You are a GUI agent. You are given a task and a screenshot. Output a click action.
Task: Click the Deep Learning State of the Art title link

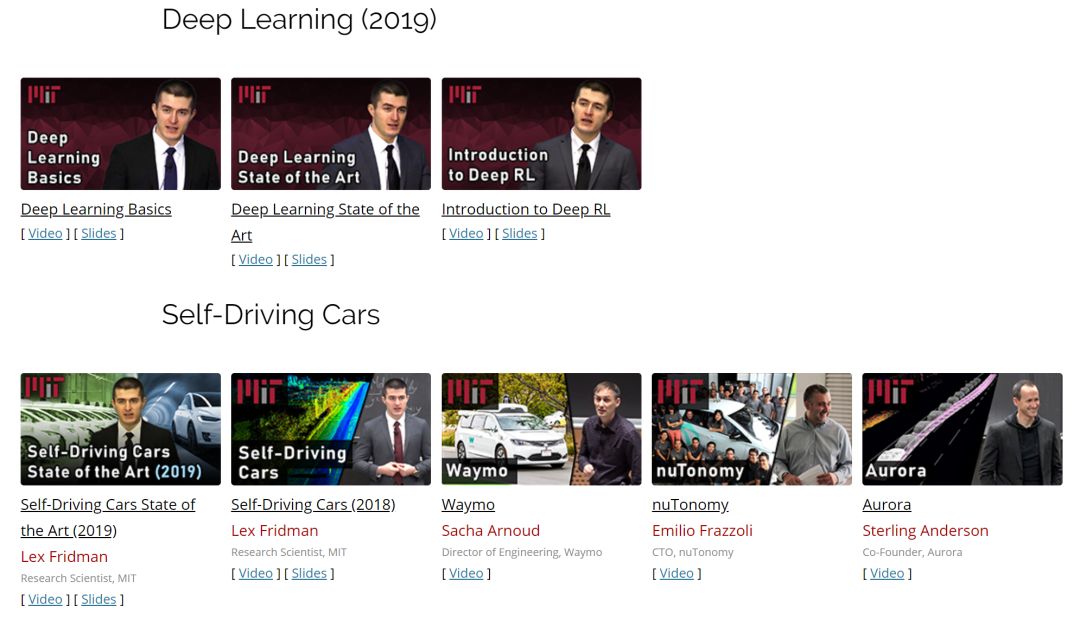pyautogui.click(x=325, y=222)
